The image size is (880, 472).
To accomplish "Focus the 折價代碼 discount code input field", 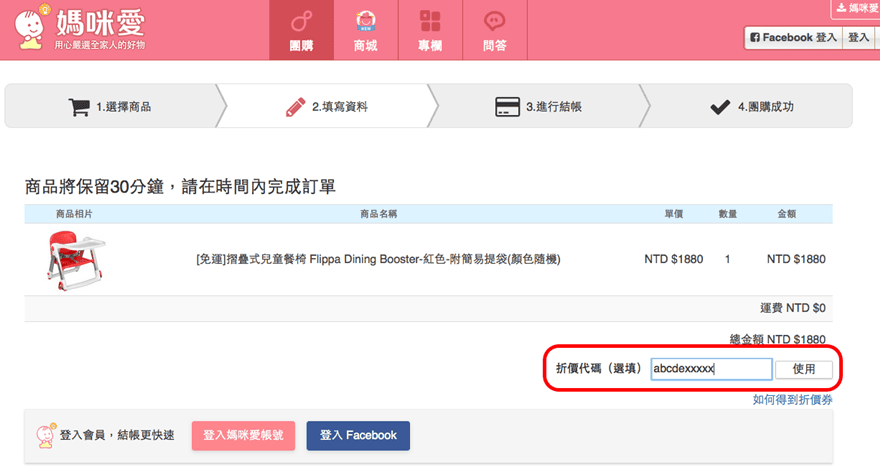I will tap(711, 369).
